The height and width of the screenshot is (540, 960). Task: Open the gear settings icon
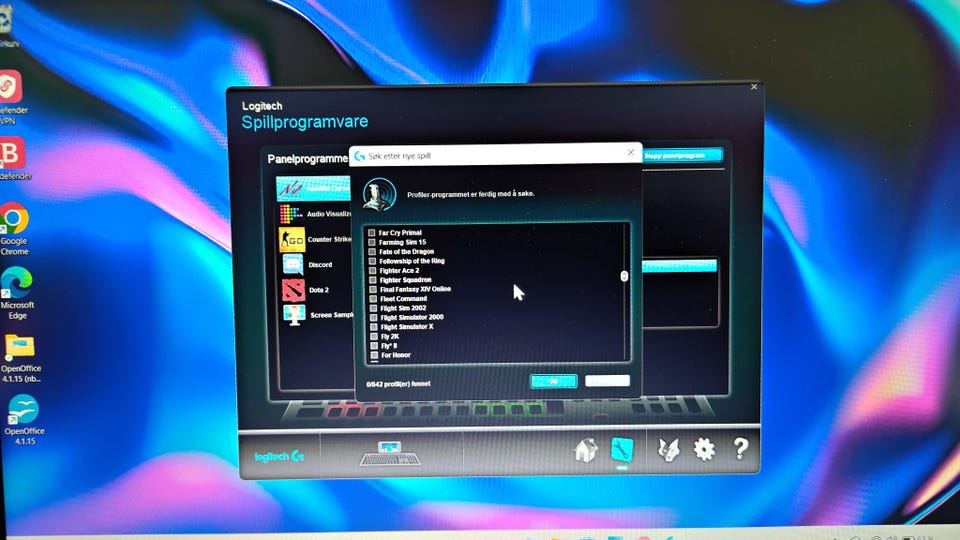click(x=704, y=449)
